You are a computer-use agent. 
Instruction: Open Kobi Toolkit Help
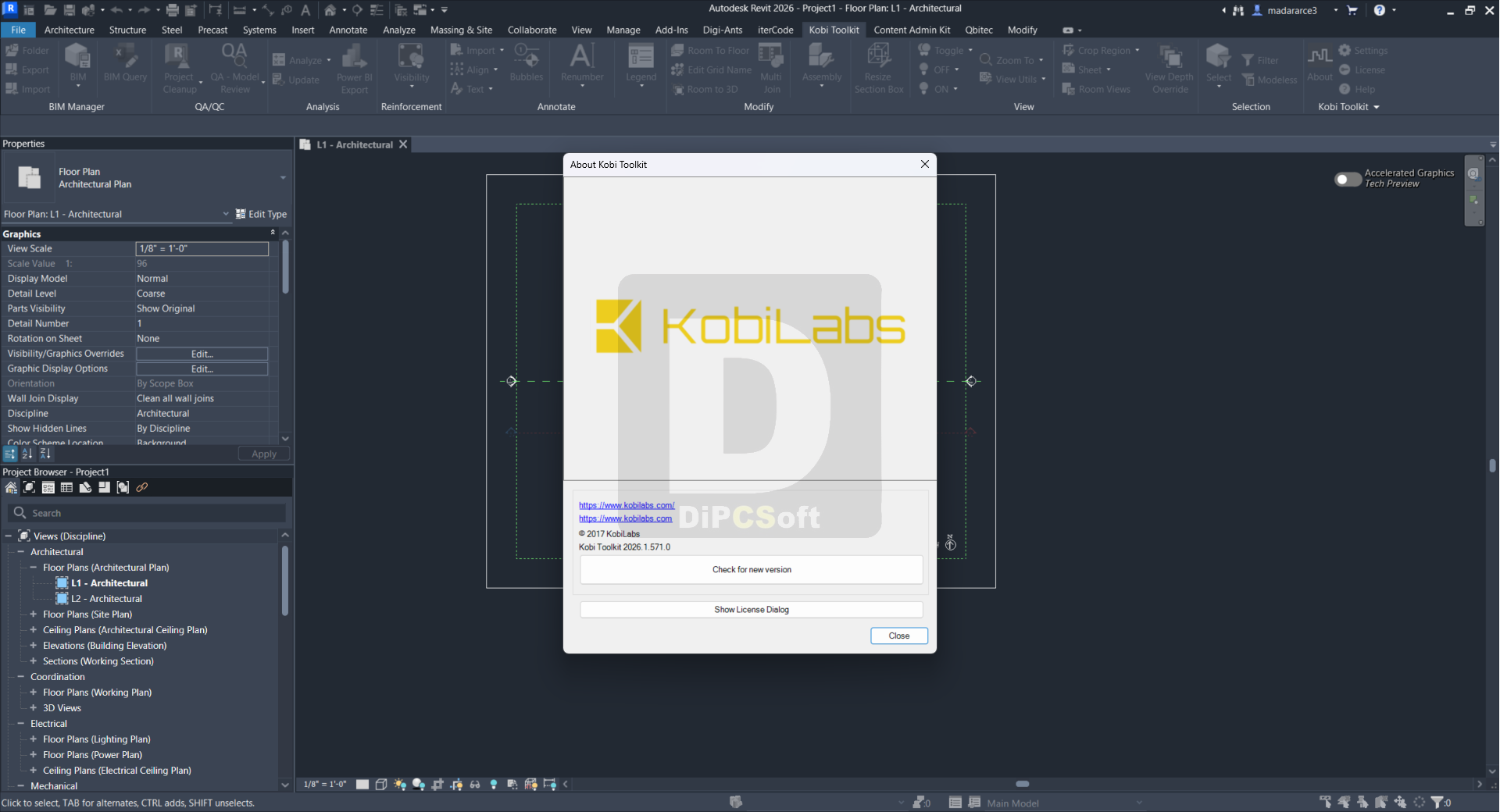click(x=1357, y=89)
